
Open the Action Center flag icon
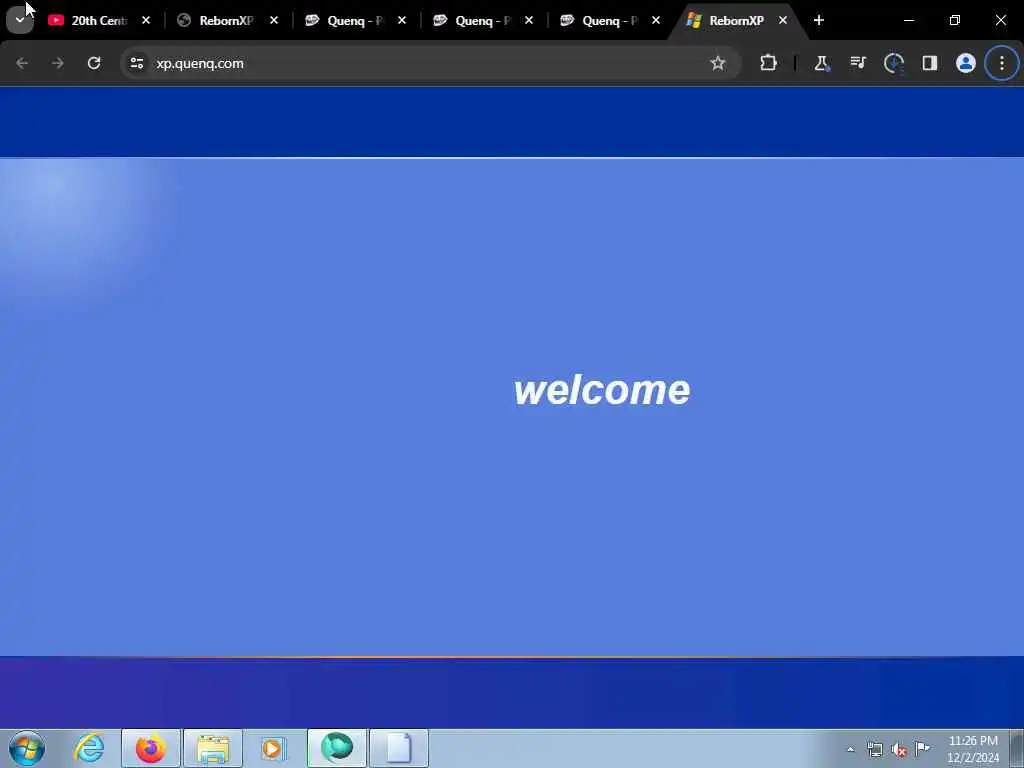point(922,749)
